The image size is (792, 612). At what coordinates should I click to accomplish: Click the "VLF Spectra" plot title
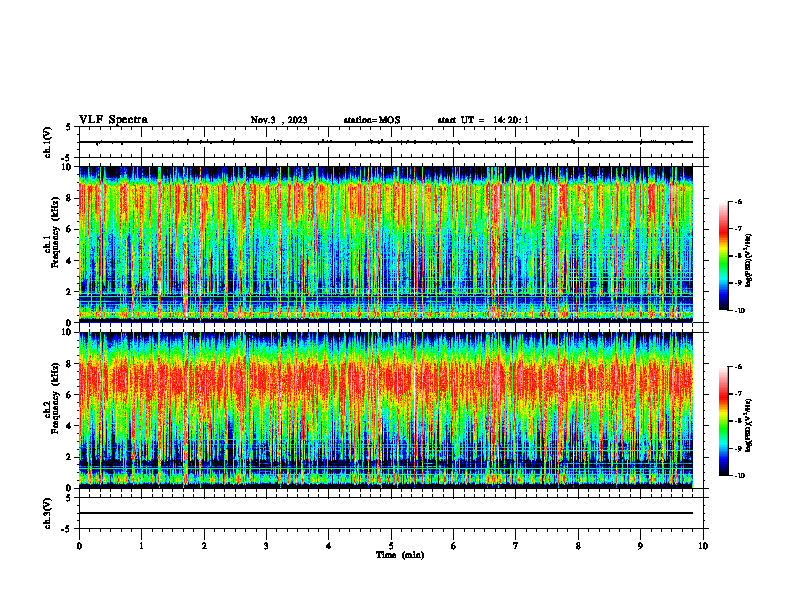(x=113, y=120)
